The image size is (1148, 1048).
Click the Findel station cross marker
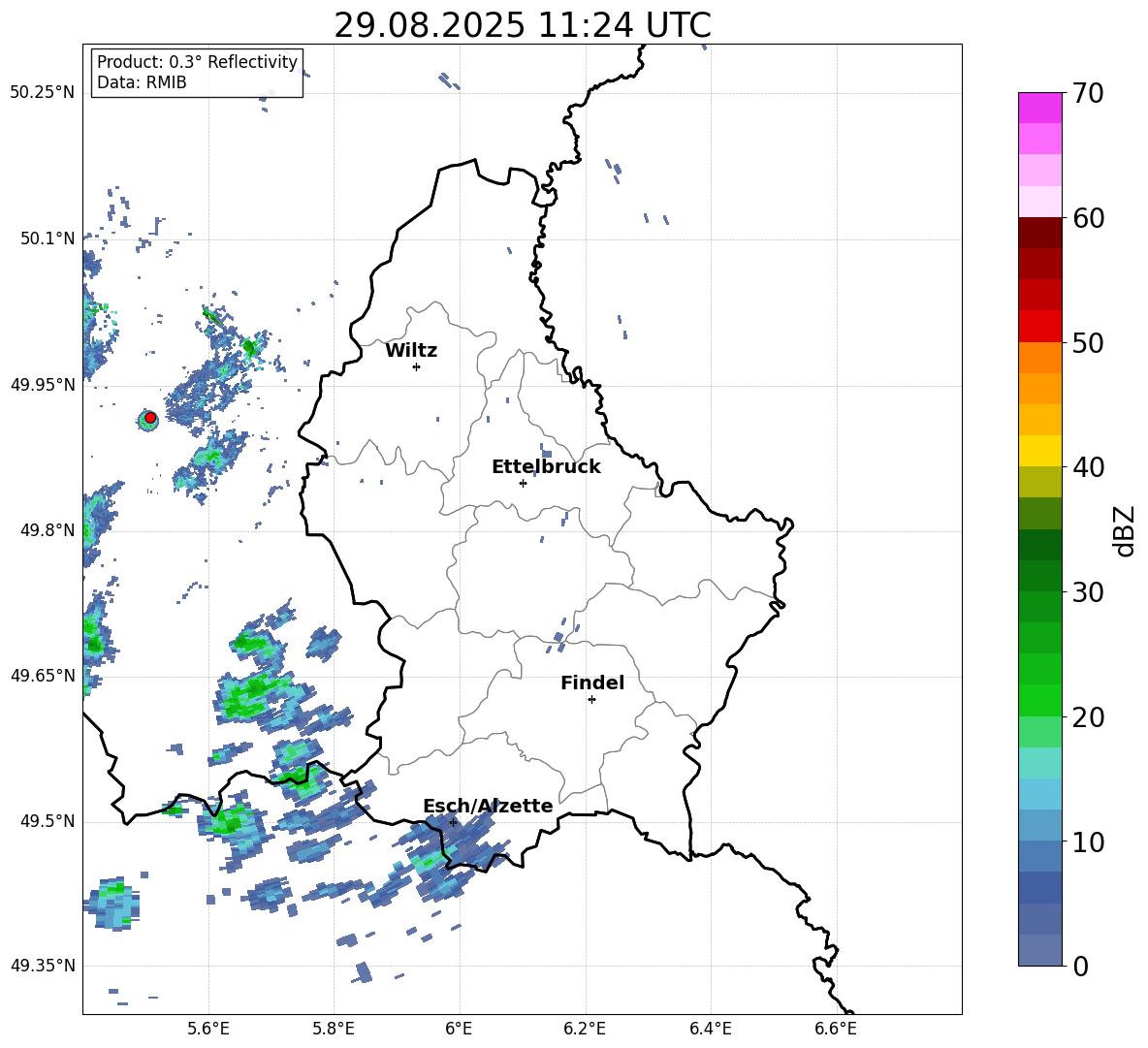(x=591, y=700)
